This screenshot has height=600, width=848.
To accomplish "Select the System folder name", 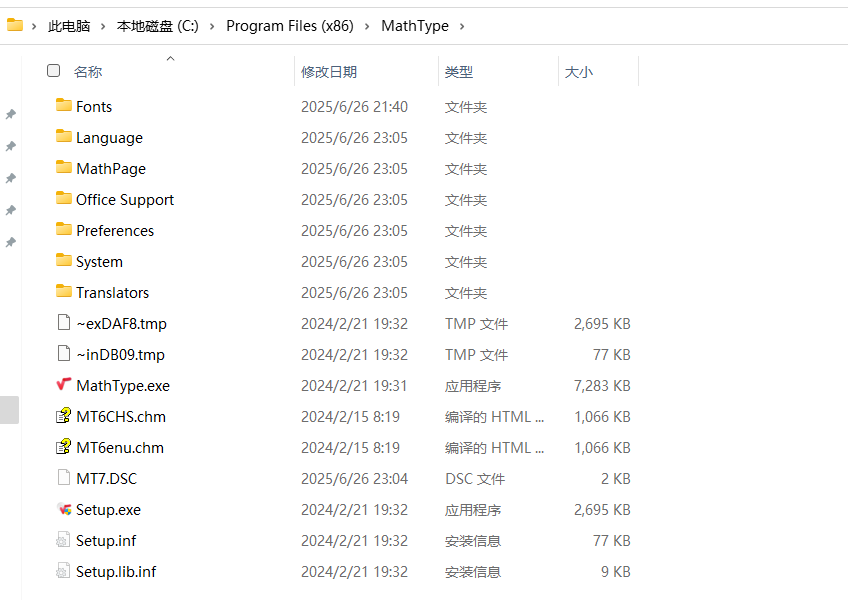I will [100, 262].
